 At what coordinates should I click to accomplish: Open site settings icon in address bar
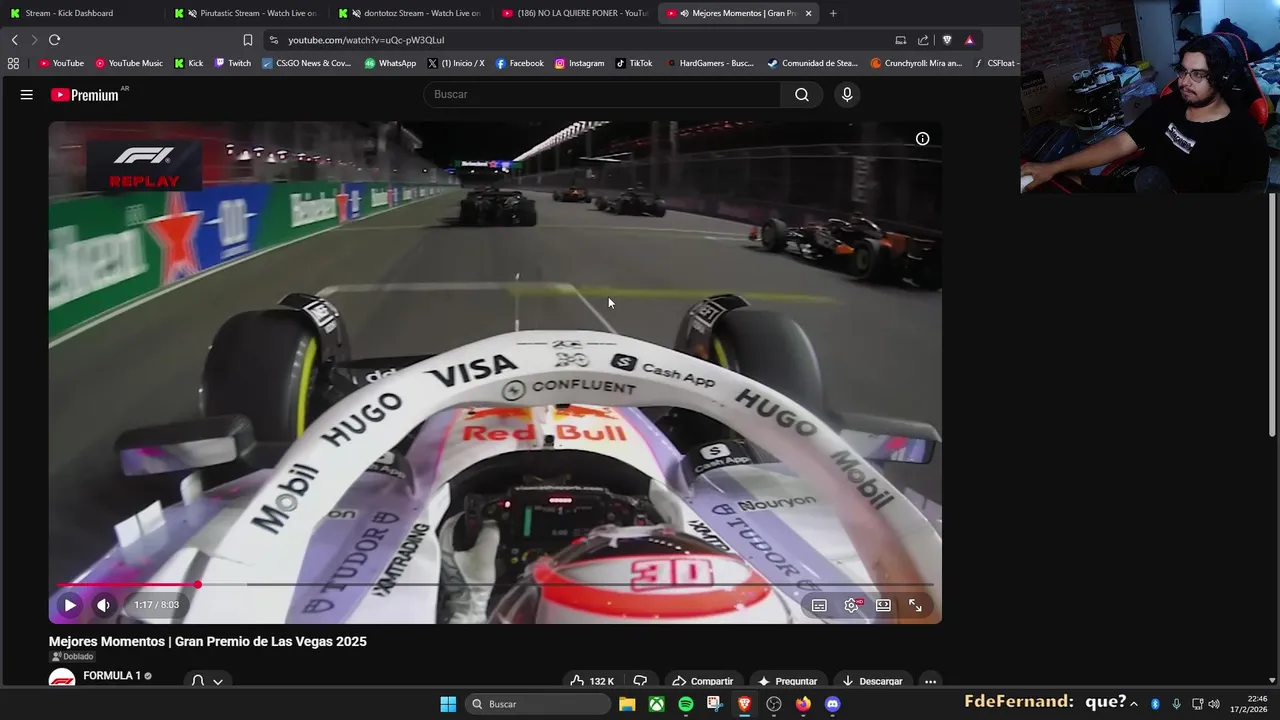click(x=273, y=40)
